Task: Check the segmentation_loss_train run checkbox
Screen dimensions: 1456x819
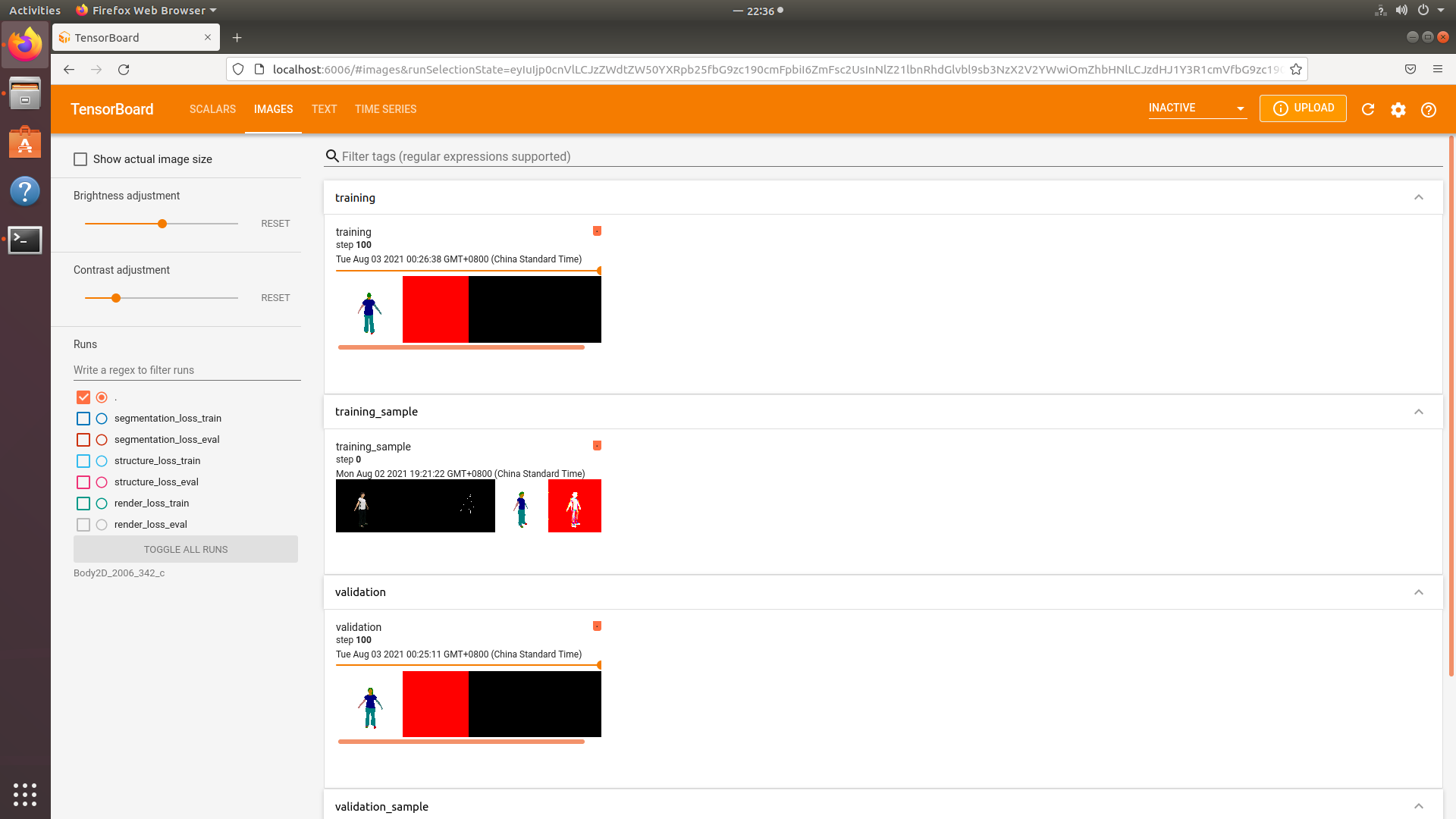Action: [x=83, y=419]
